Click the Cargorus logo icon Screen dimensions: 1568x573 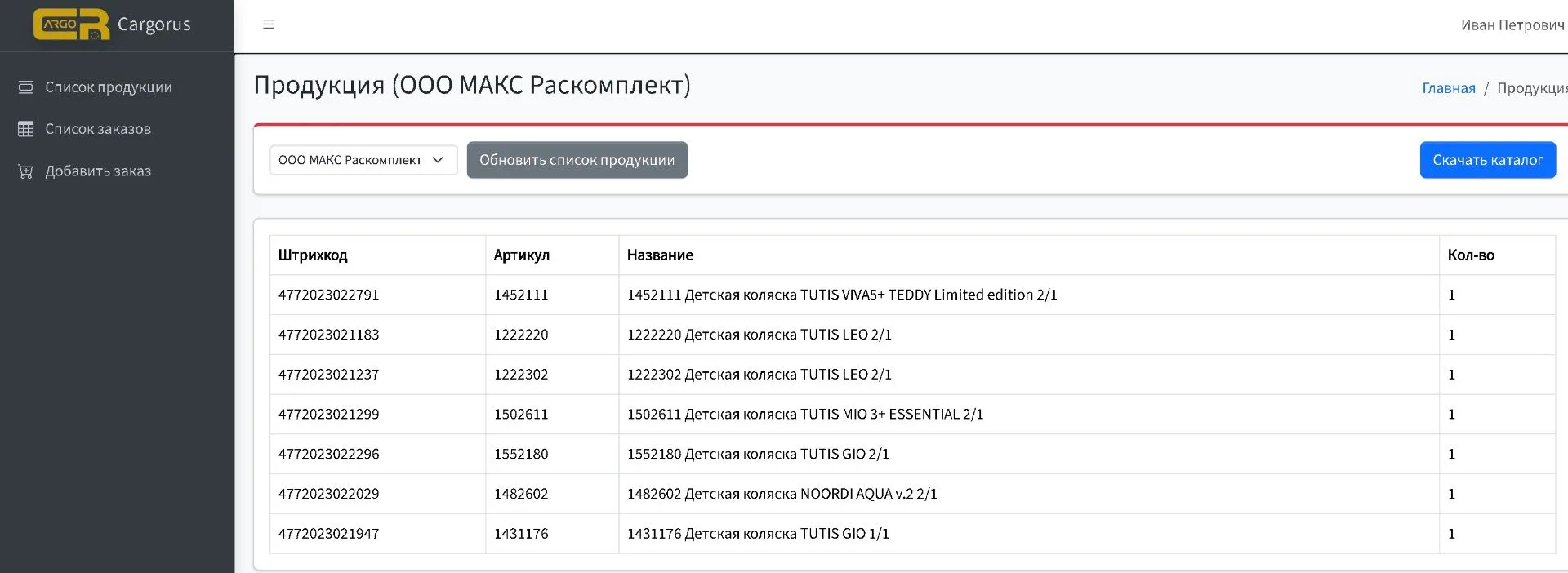[x=71, y=24]
